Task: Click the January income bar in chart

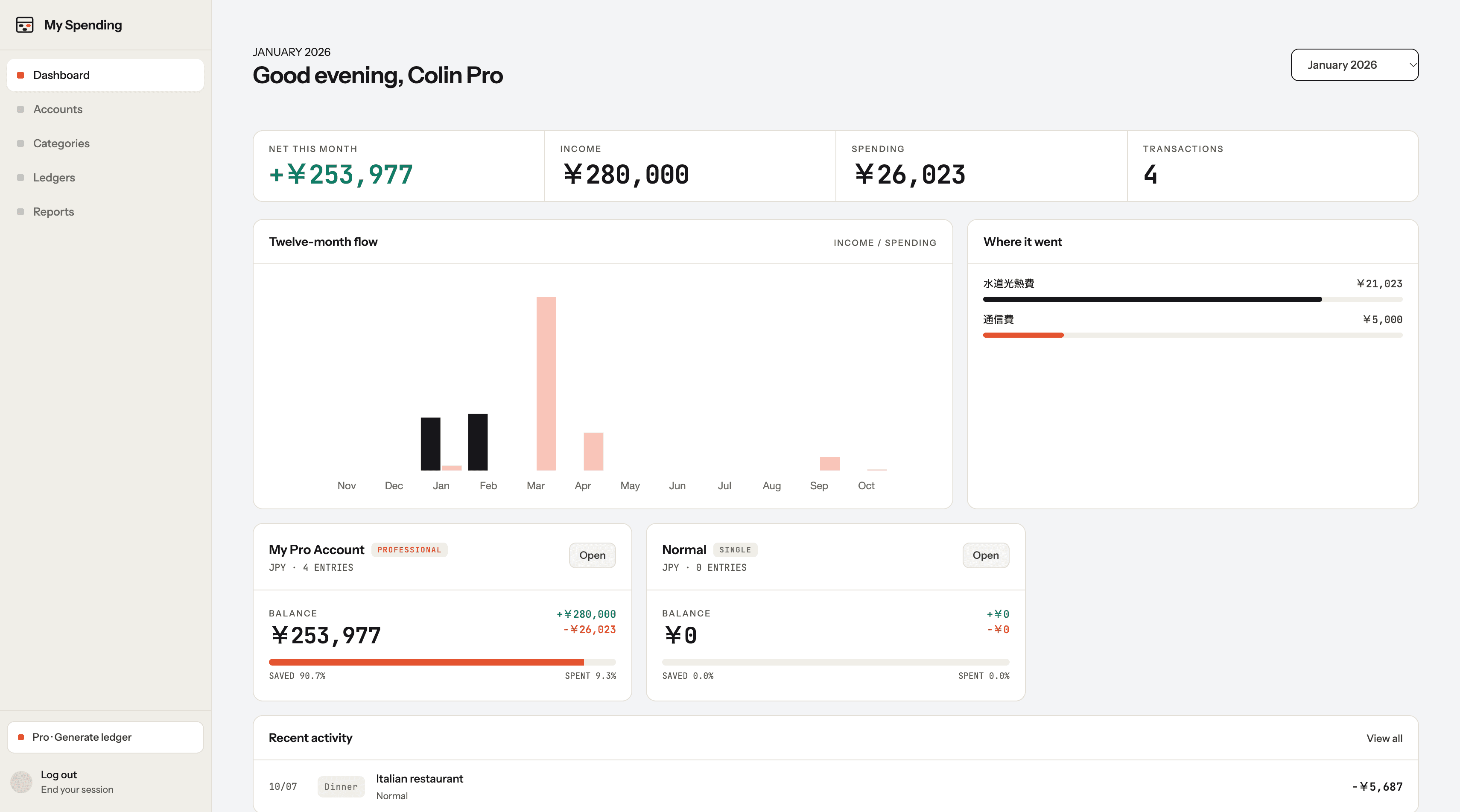Action: click(430, 444)
